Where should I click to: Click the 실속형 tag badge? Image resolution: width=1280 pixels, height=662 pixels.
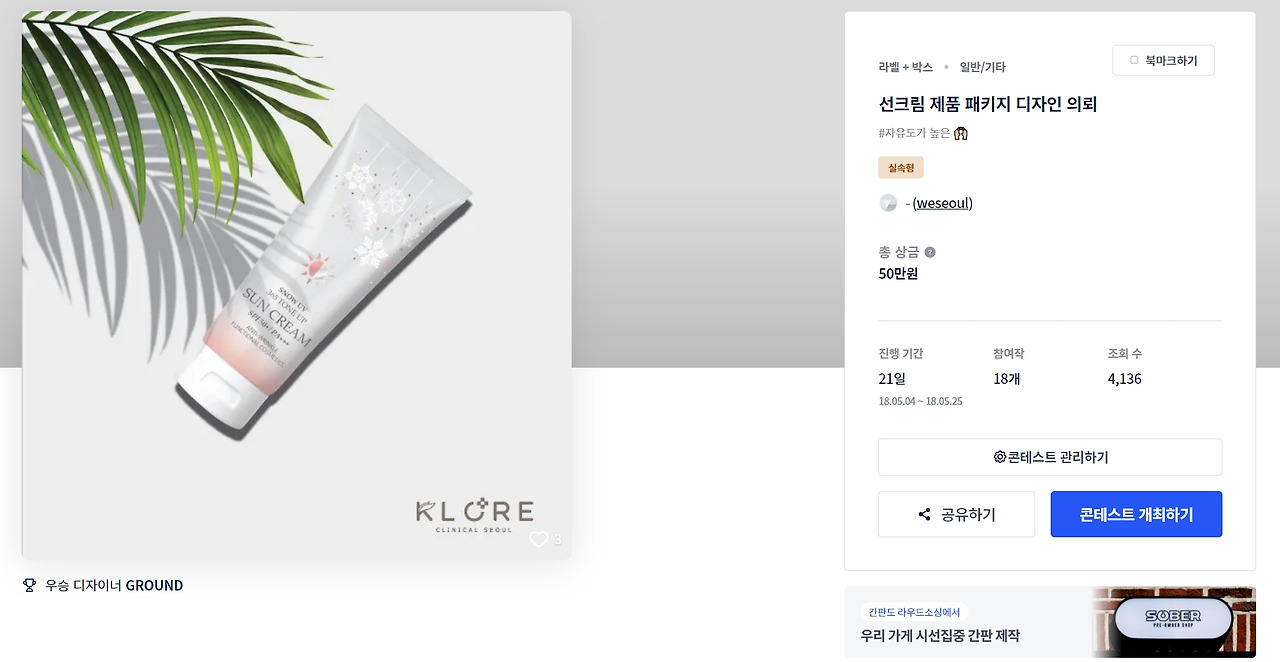click(901, 168)
